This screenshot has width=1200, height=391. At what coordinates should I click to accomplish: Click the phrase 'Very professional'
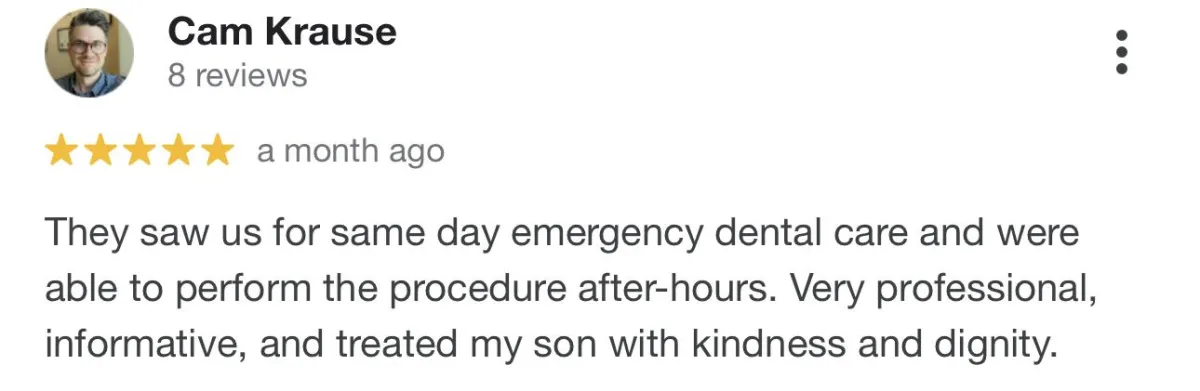click(x=940, y=291)
